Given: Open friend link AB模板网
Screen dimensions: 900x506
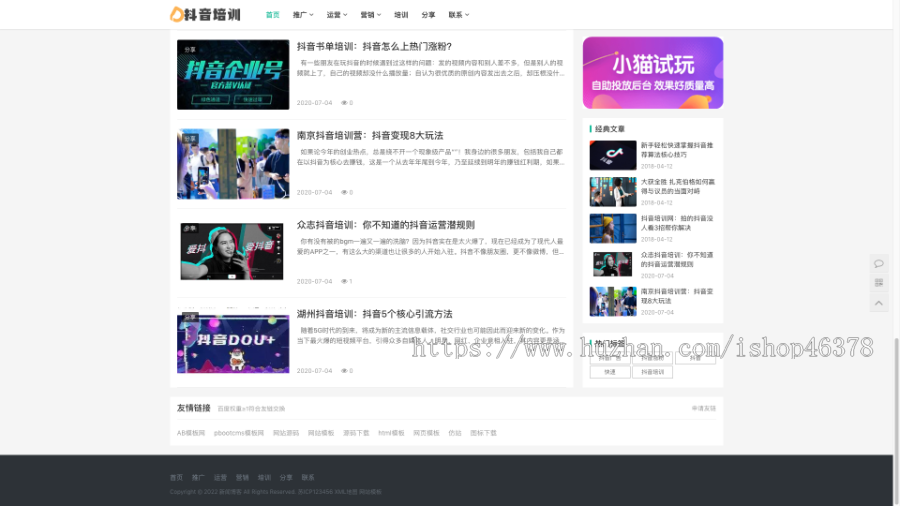Looking at the screenshot, I should (191, 433).
